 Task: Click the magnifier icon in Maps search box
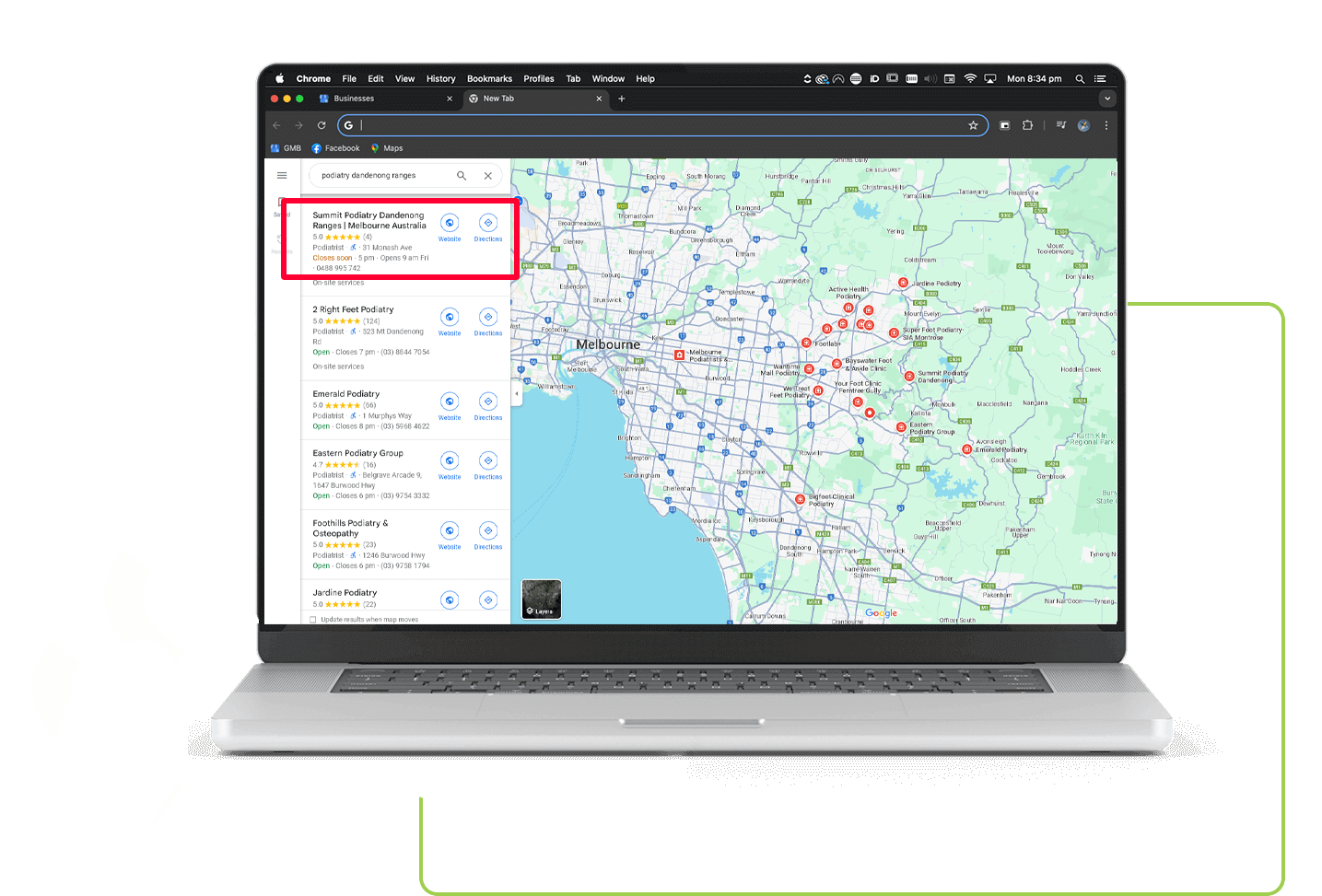tap(462, 175)
